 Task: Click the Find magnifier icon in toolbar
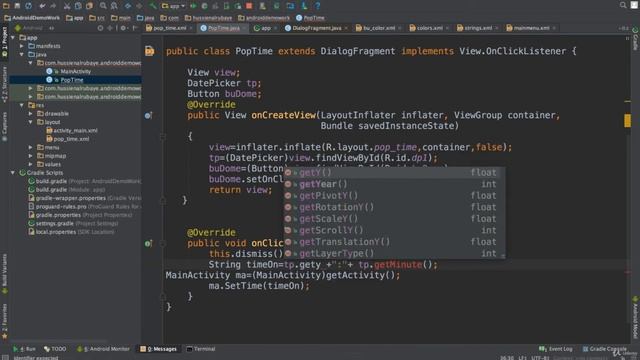[103, 6]
